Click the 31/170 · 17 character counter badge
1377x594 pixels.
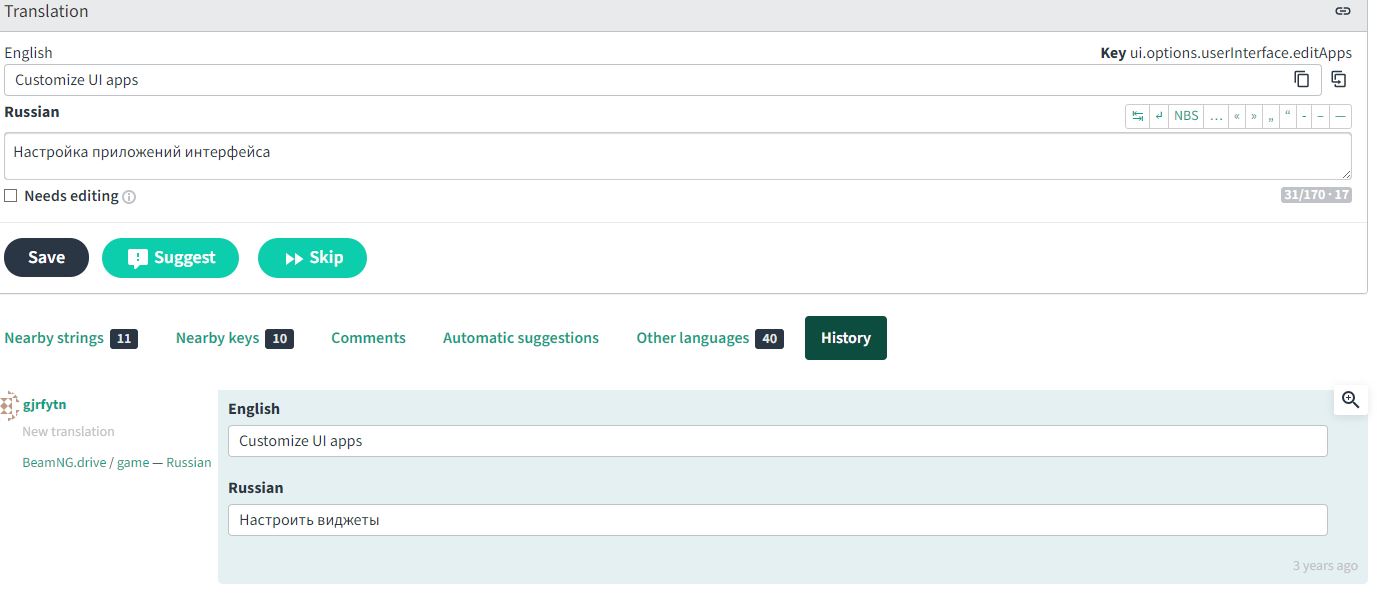[x=1316, y=195]
